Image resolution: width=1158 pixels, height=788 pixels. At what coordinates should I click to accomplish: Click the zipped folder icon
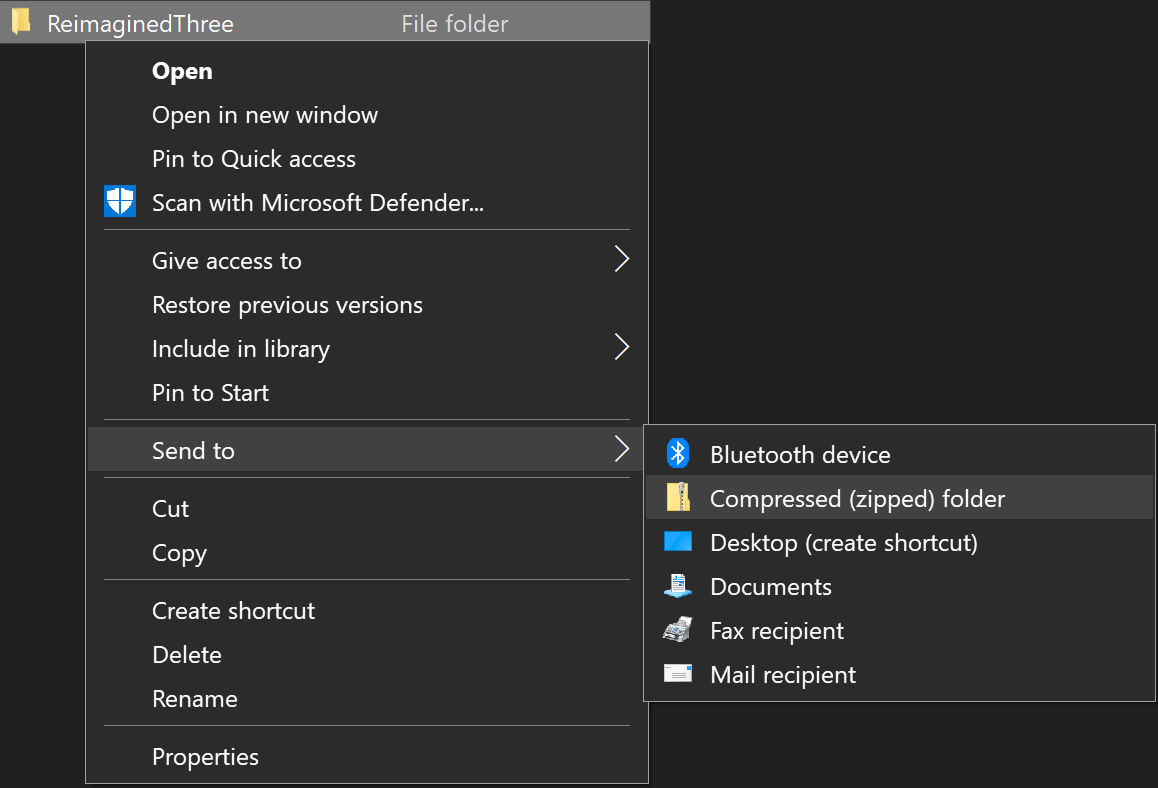pyautogui.click(x=678, y=498)
